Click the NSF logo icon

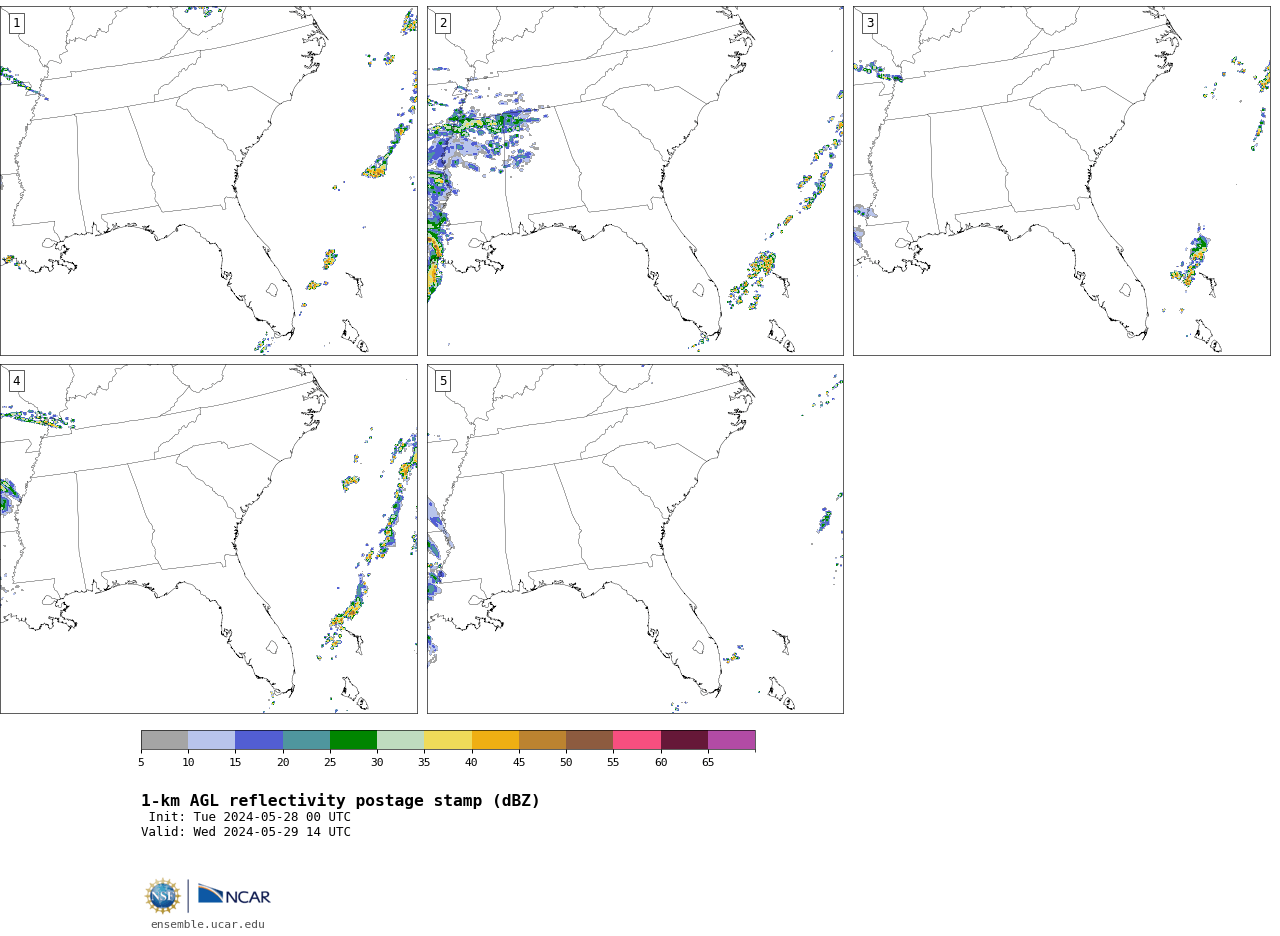[x=163, y=896]
